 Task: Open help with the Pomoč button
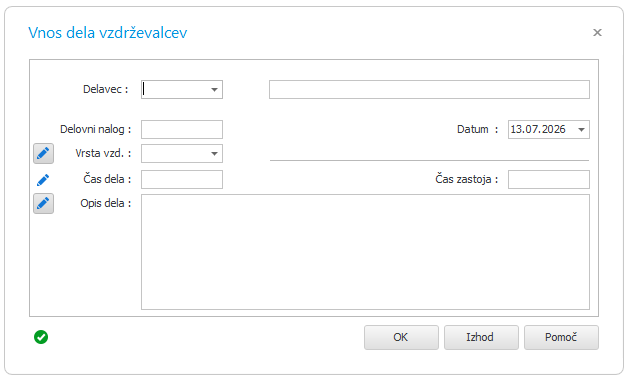561,337
